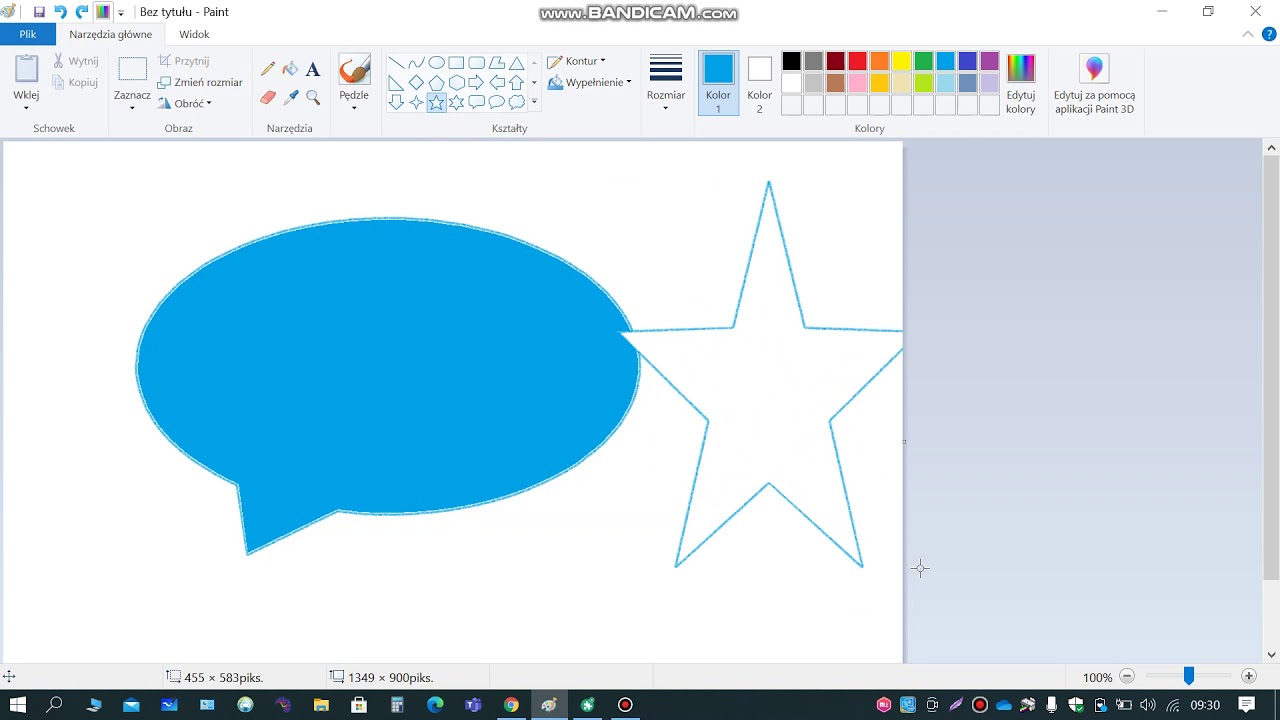Open the Windows Start menu

pos(18,705)
